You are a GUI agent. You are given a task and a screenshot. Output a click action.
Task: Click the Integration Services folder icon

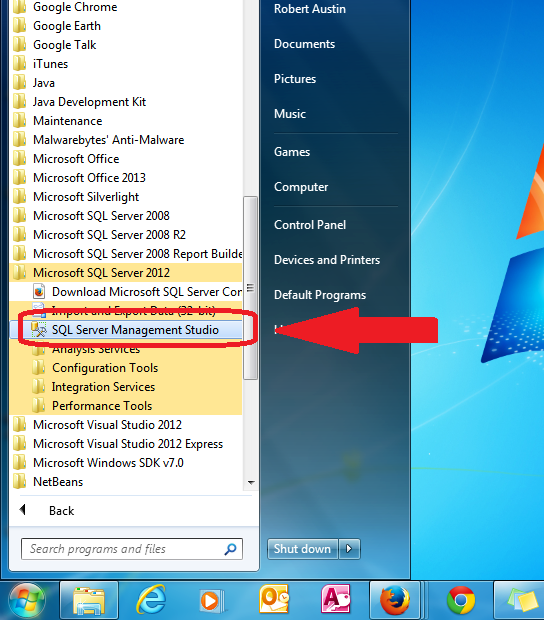pos(39,387)
